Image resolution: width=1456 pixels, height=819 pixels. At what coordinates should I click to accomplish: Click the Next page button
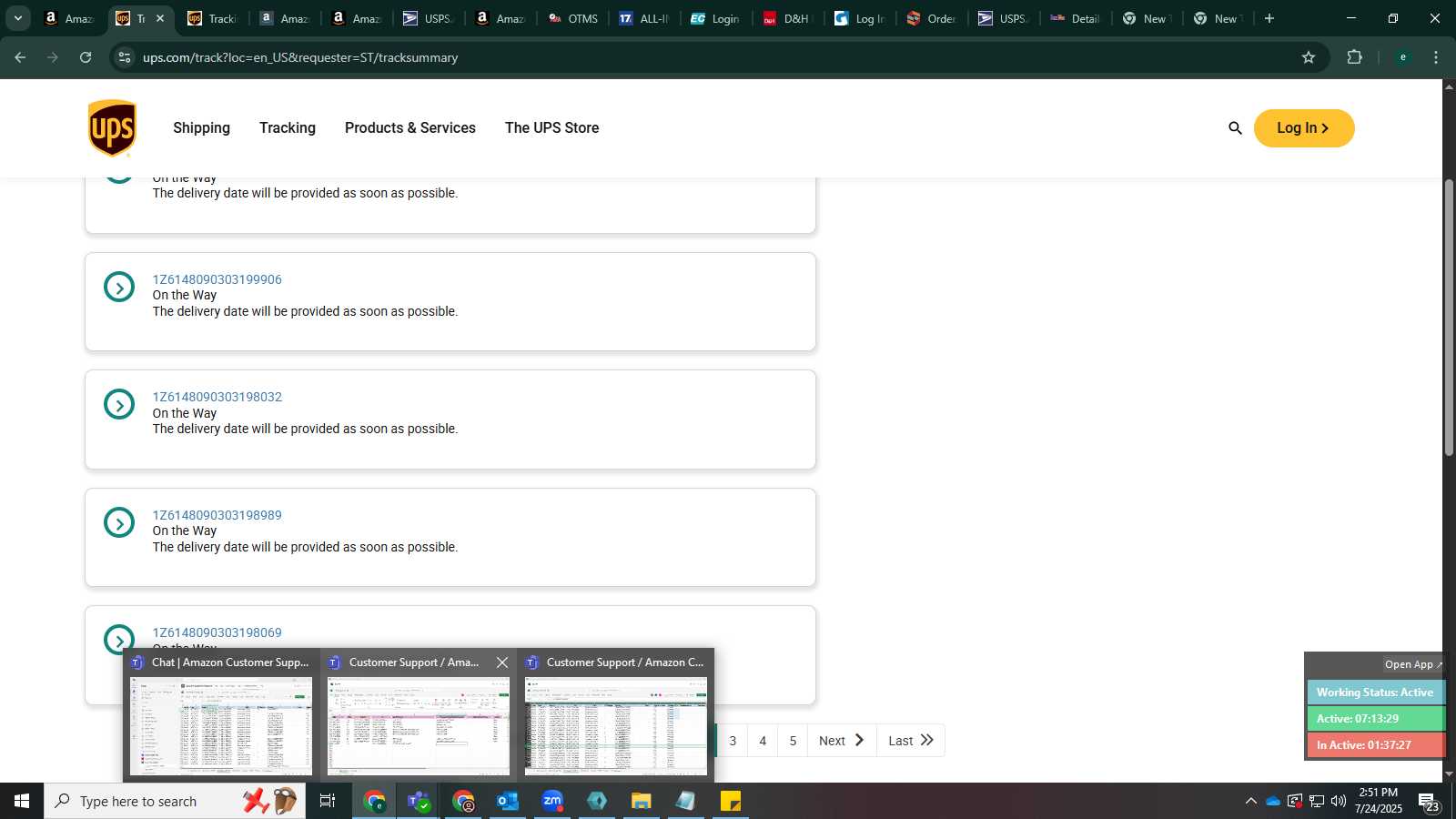pos(842,741)
